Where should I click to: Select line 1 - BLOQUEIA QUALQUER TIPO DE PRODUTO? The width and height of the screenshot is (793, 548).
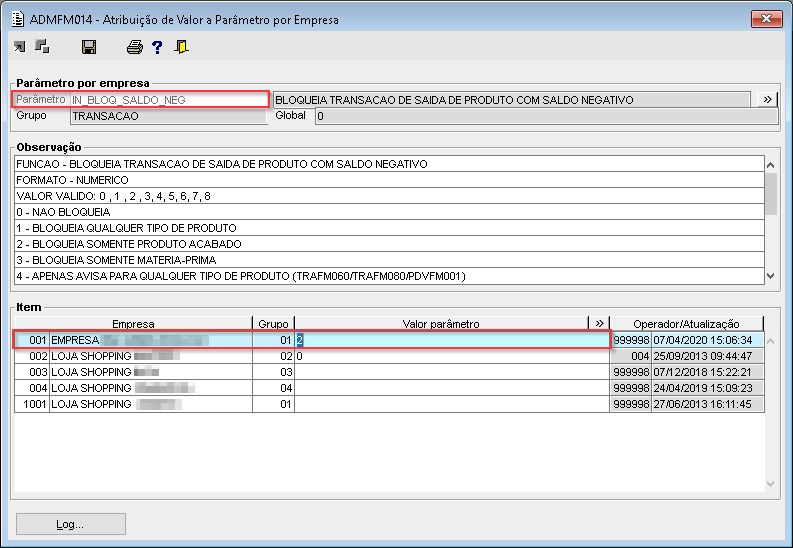point(389,228)
